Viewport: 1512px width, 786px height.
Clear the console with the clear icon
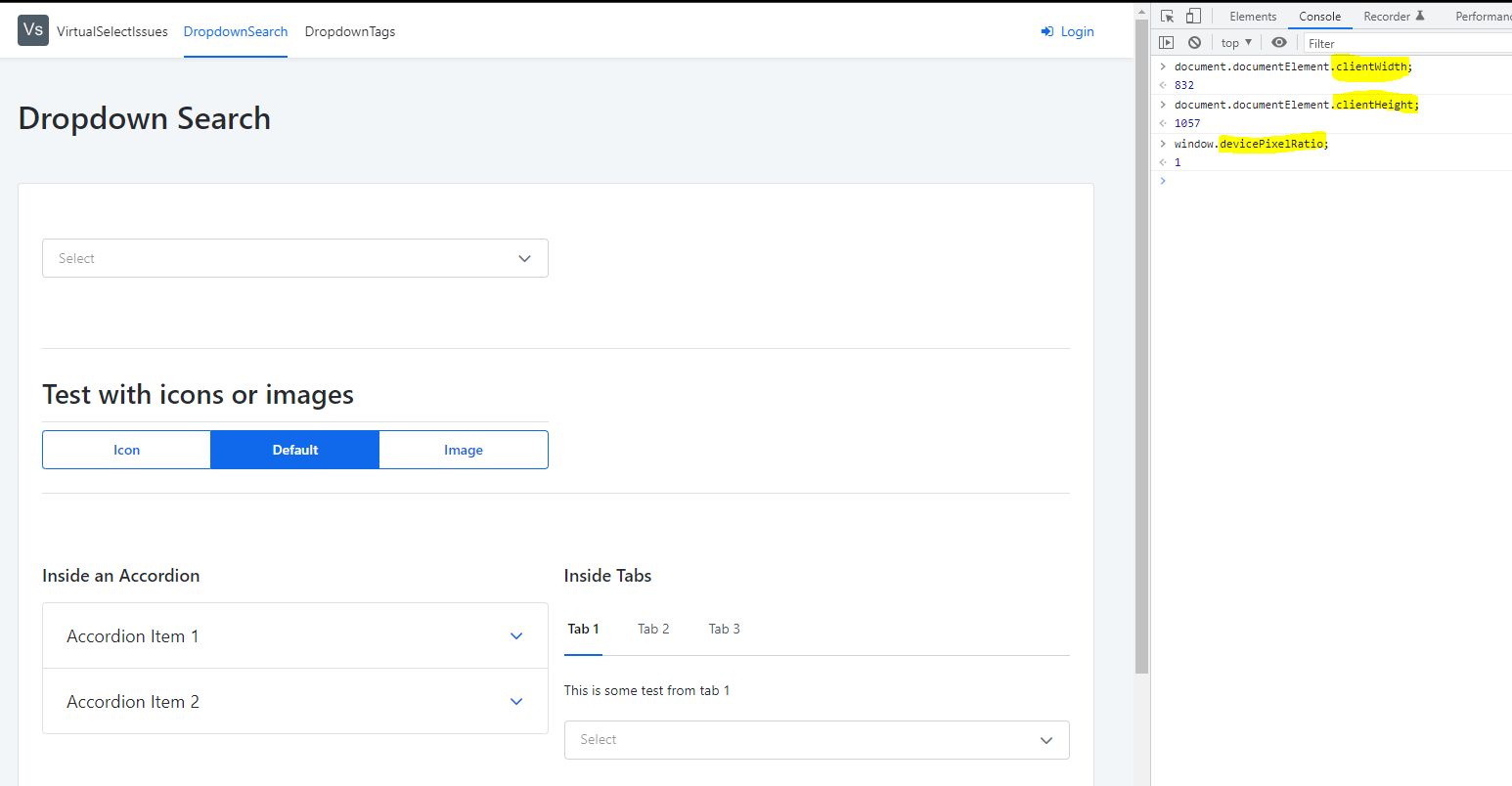[x=1194, y=42]
